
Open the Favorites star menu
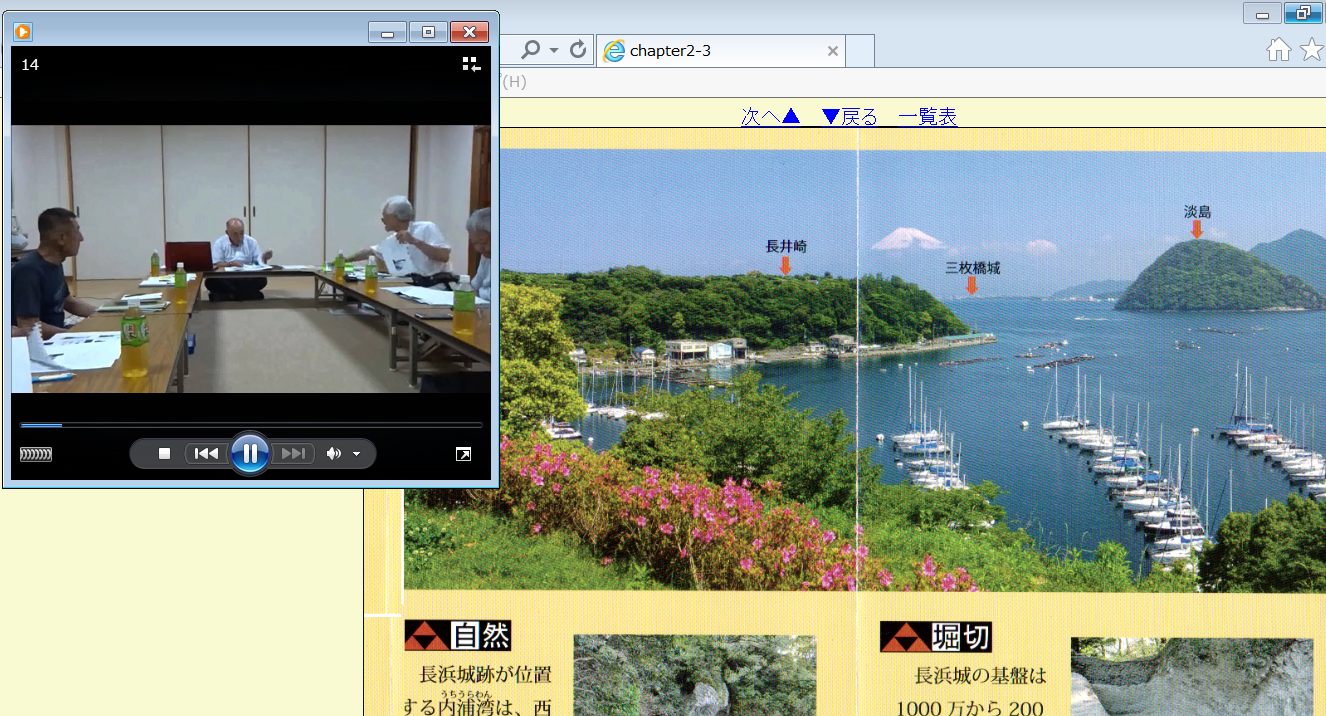1311,50
